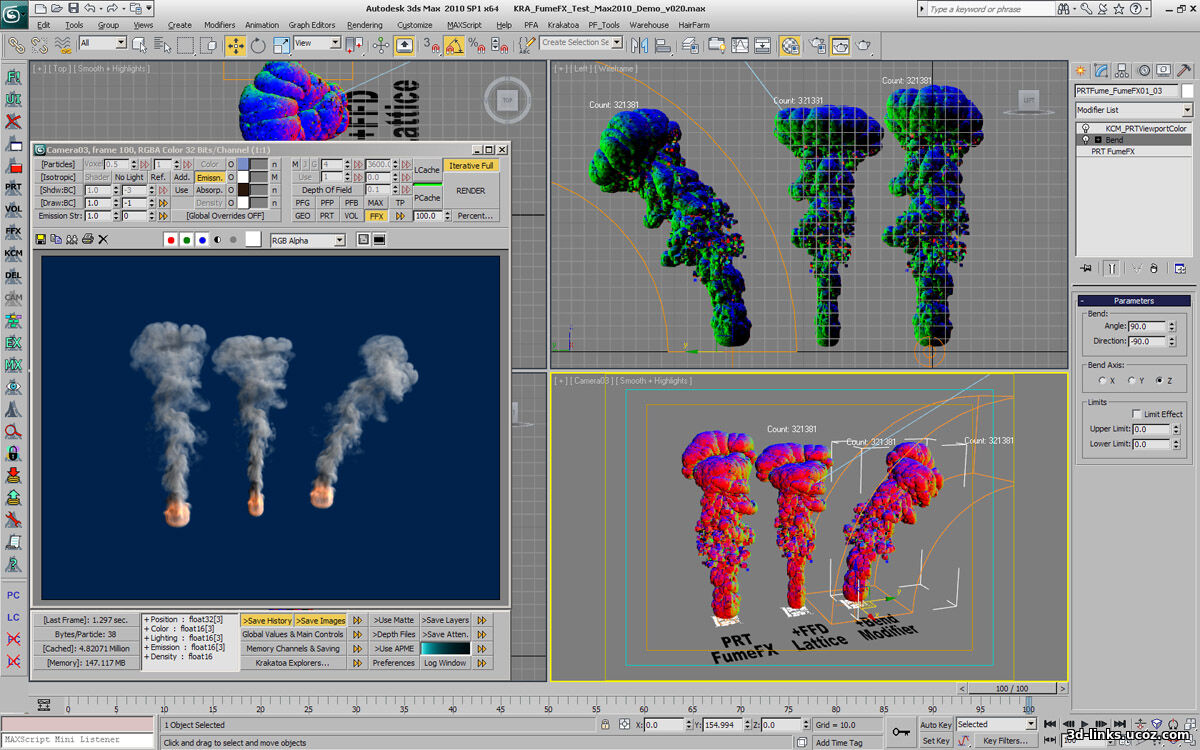This screenshot has height=750, width=1200.
Task: Click the blue channel swatch in the render dialog
Action: coord(202,239)
